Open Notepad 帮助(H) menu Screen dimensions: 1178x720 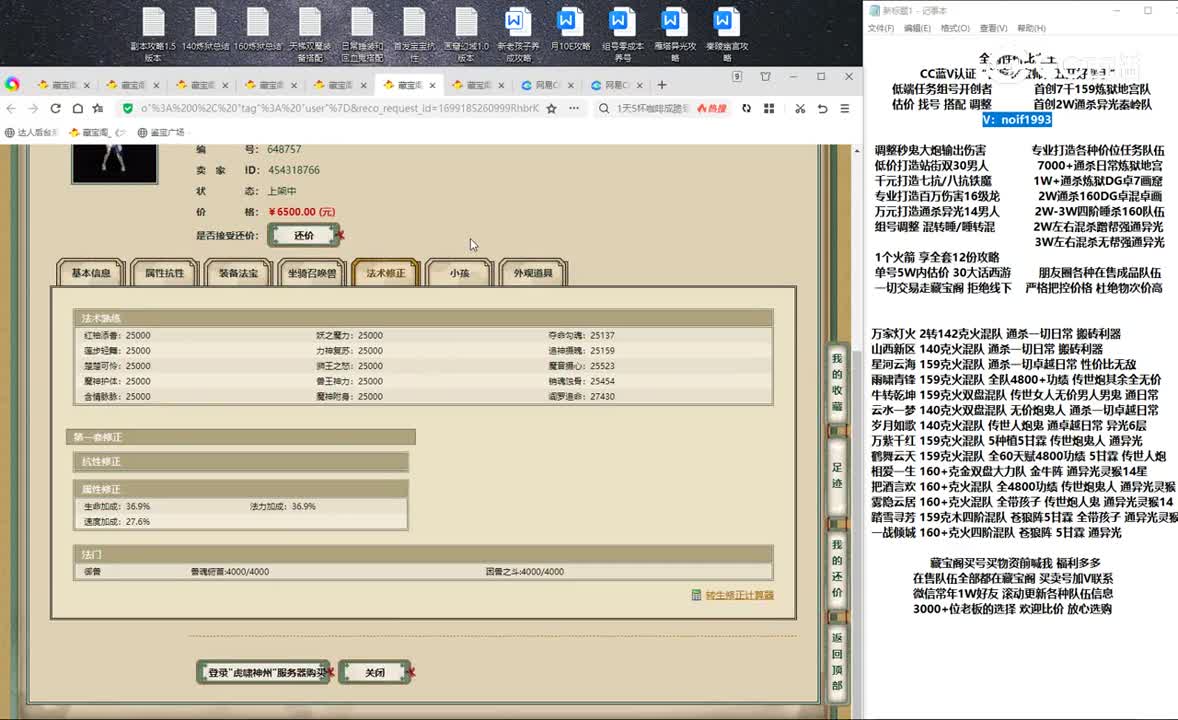(1031, 29)
